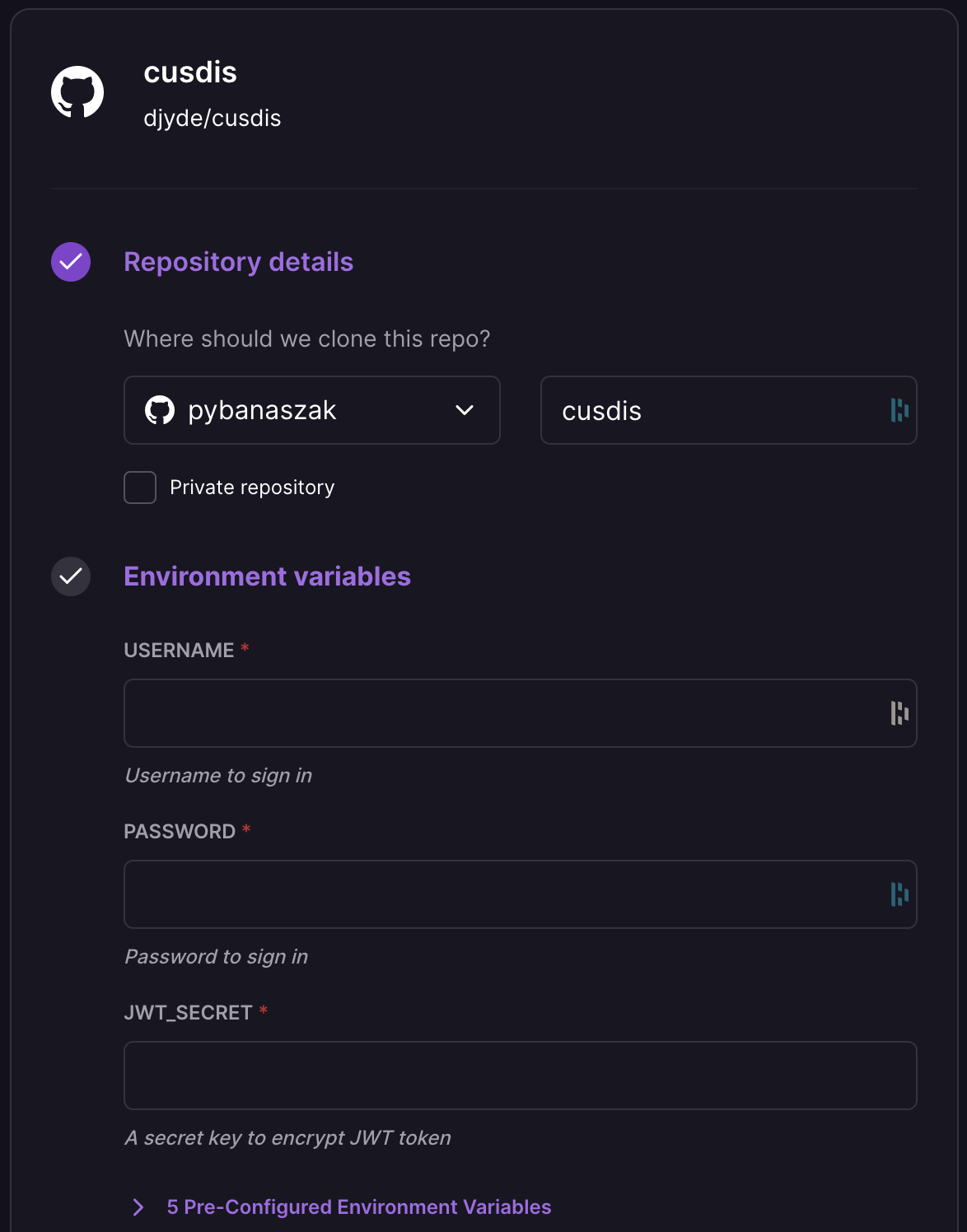Click the cusdis repository name field
967x1232 pixels.
pyautogui.click(x=729, y=410)
